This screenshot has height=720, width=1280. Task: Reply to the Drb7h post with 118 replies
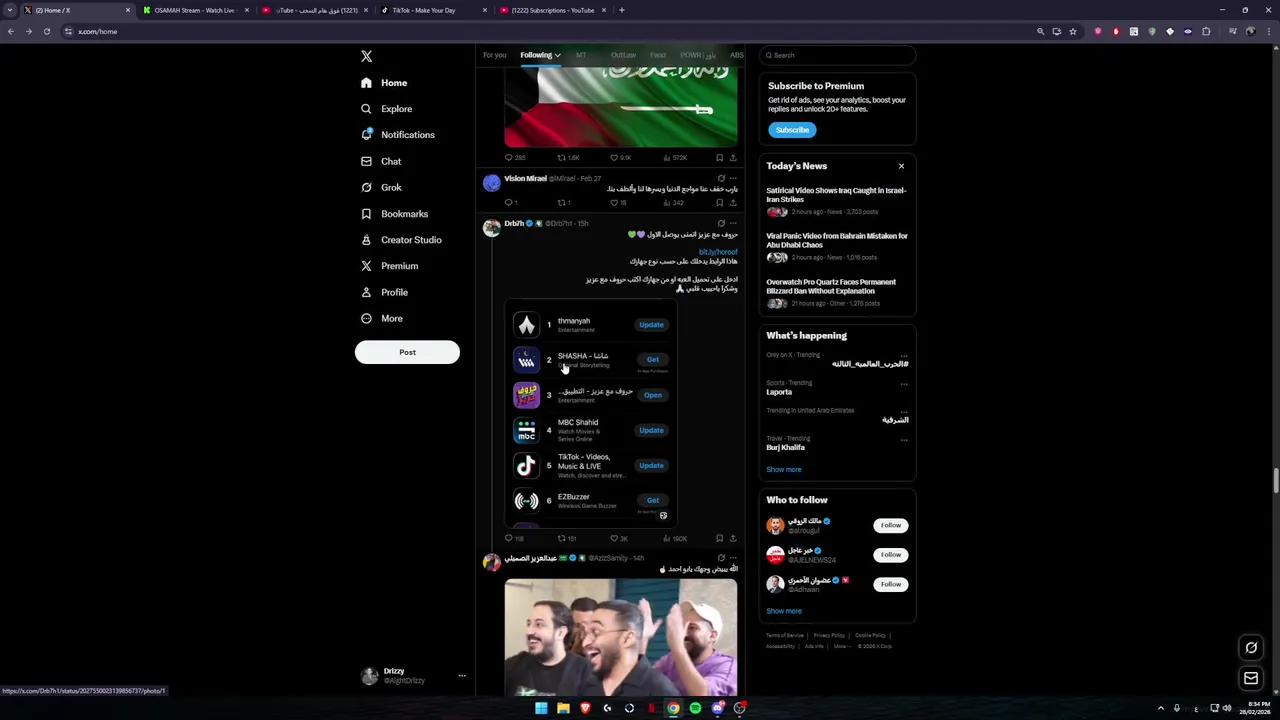pos(509,538)
